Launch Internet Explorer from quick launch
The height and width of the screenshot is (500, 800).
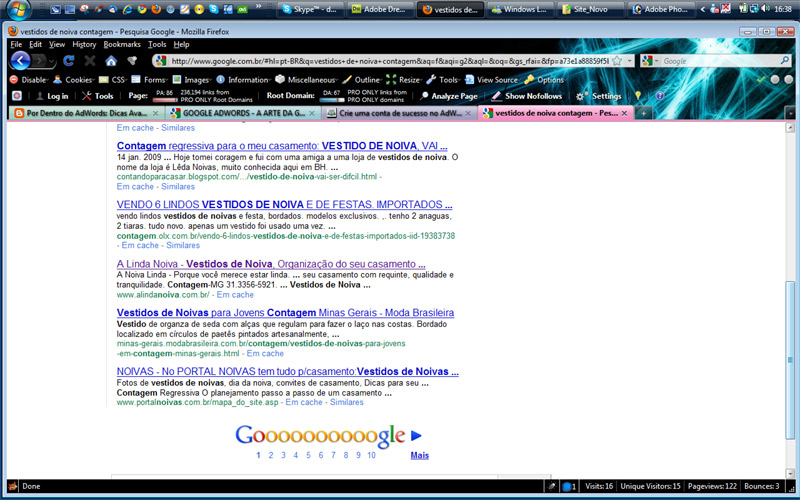pos(127,9)
